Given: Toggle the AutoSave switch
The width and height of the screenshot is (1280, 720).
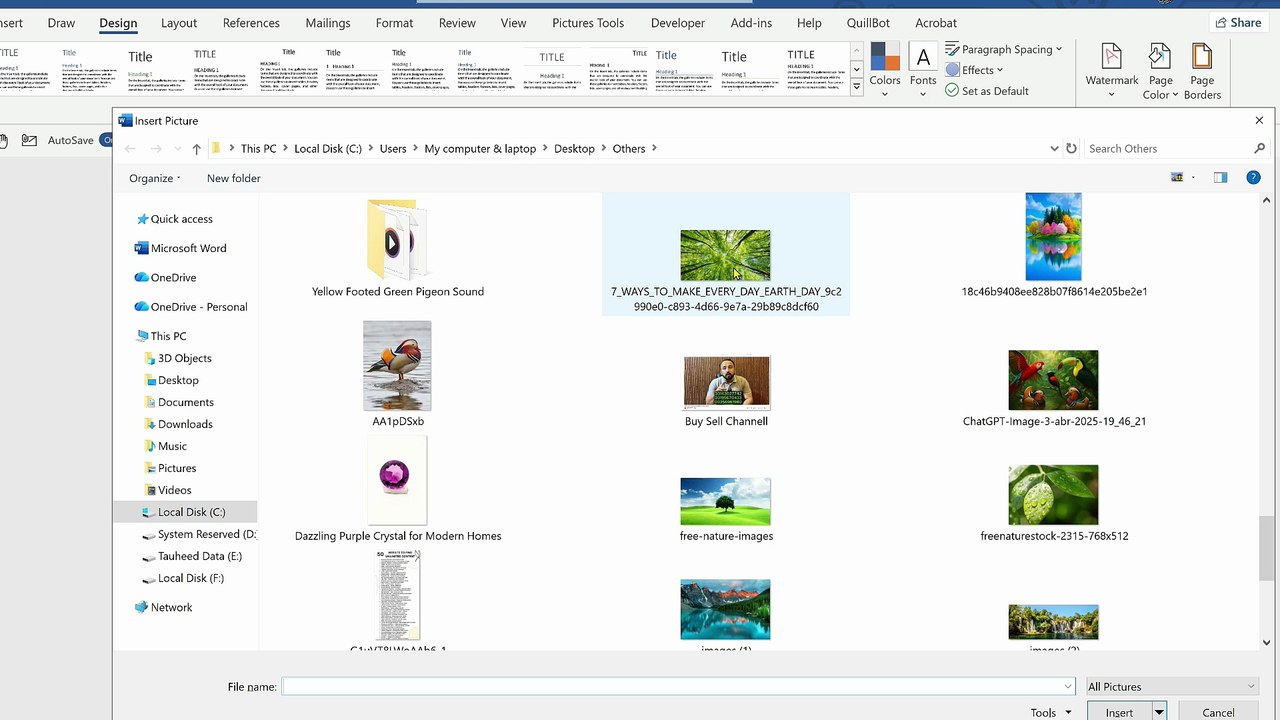Looking at the screenshot, I should 107,140.
